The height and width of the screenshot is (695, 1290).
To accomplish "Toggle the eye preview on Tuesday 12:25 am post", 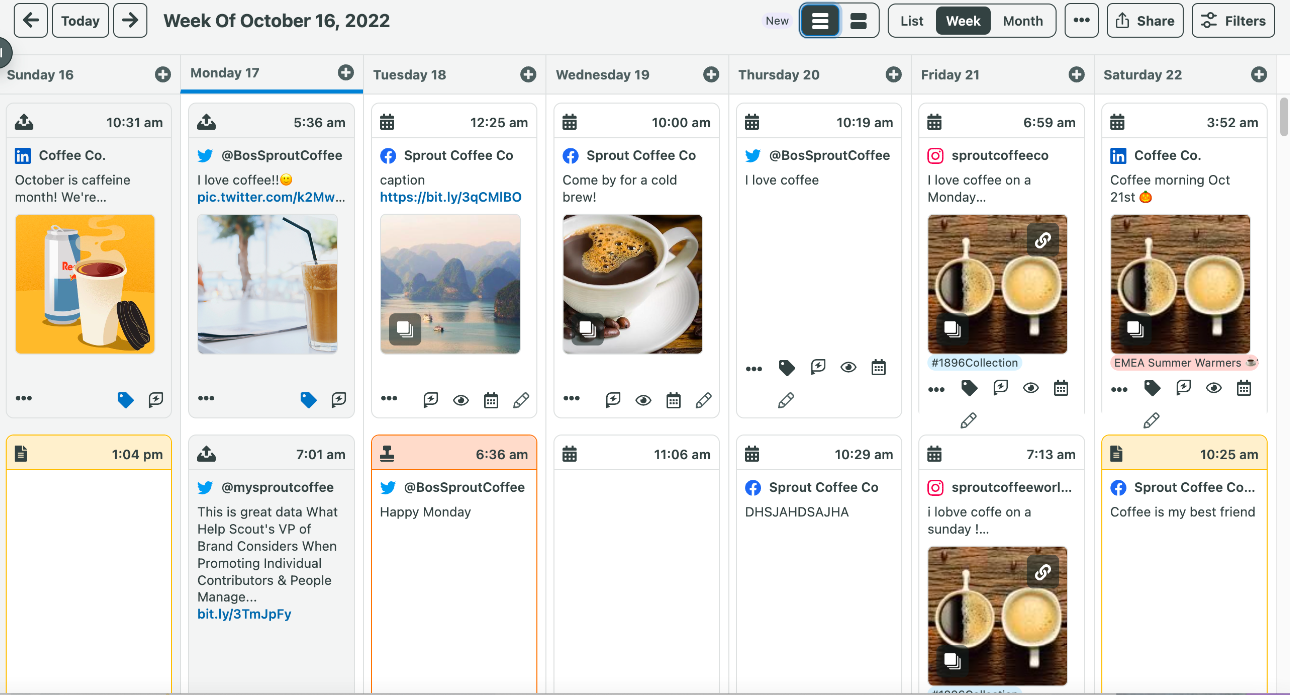I will (x=461, y=400).
